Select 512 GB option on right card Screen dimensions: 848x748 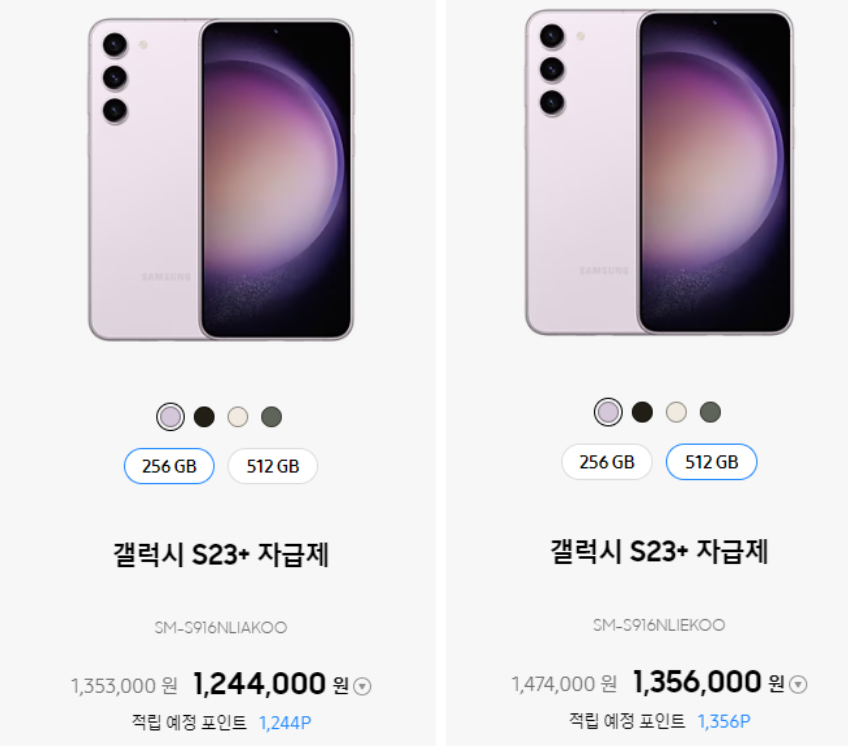coord(711,462)
